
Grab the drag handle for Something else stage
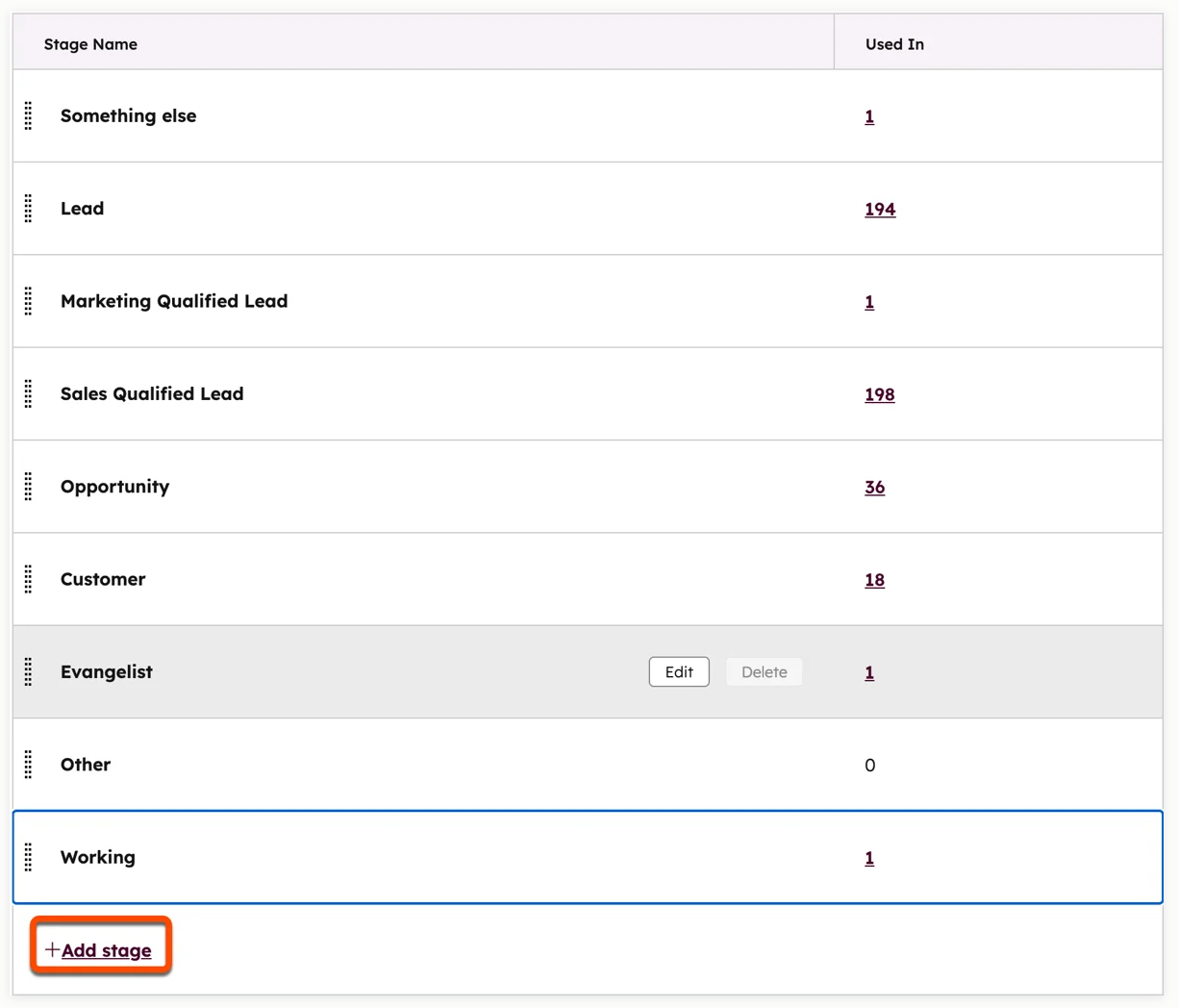pos(28,115)
